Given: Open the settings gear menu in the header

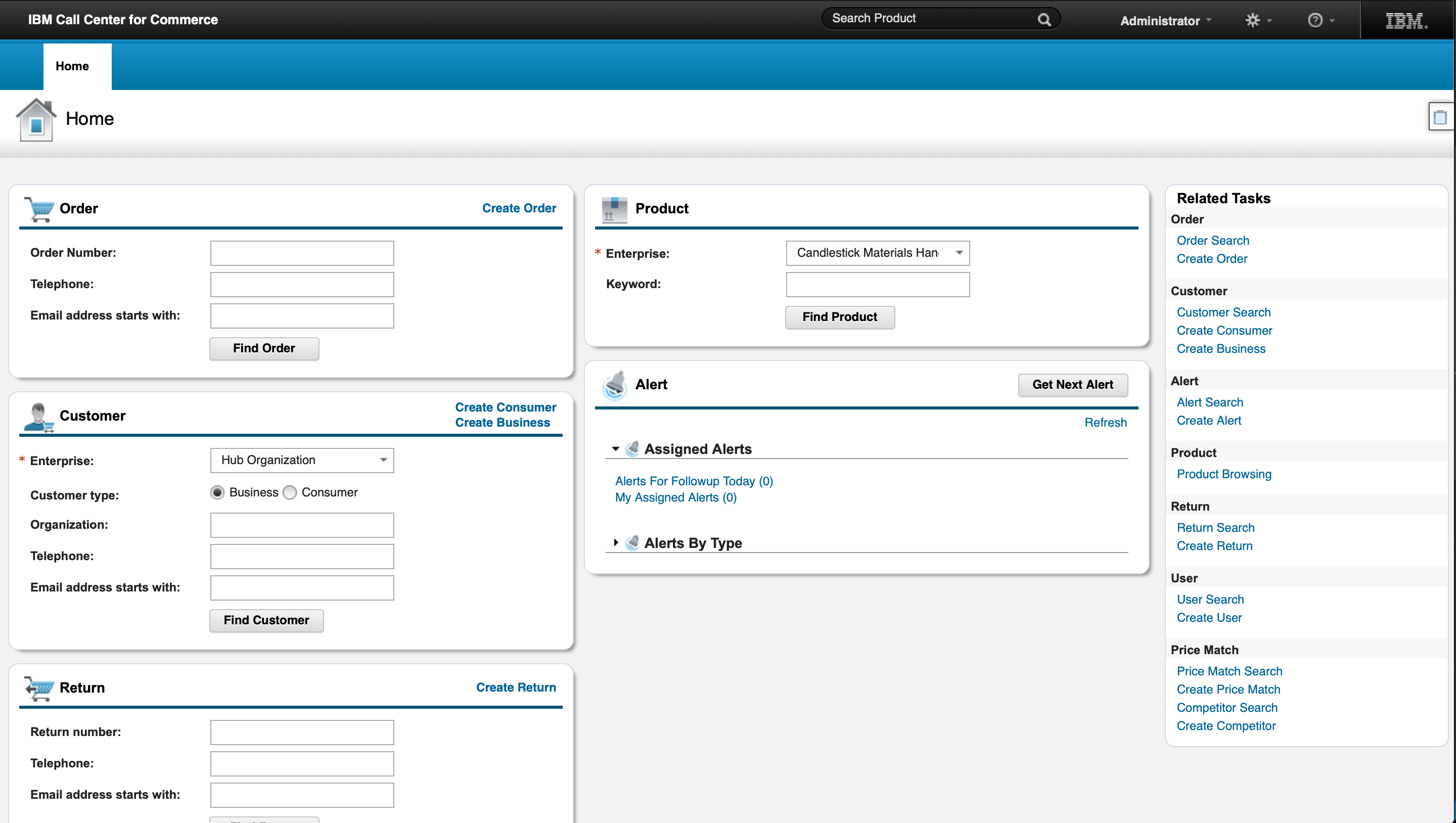Looking at the screenshot, I should (1253, 20).
